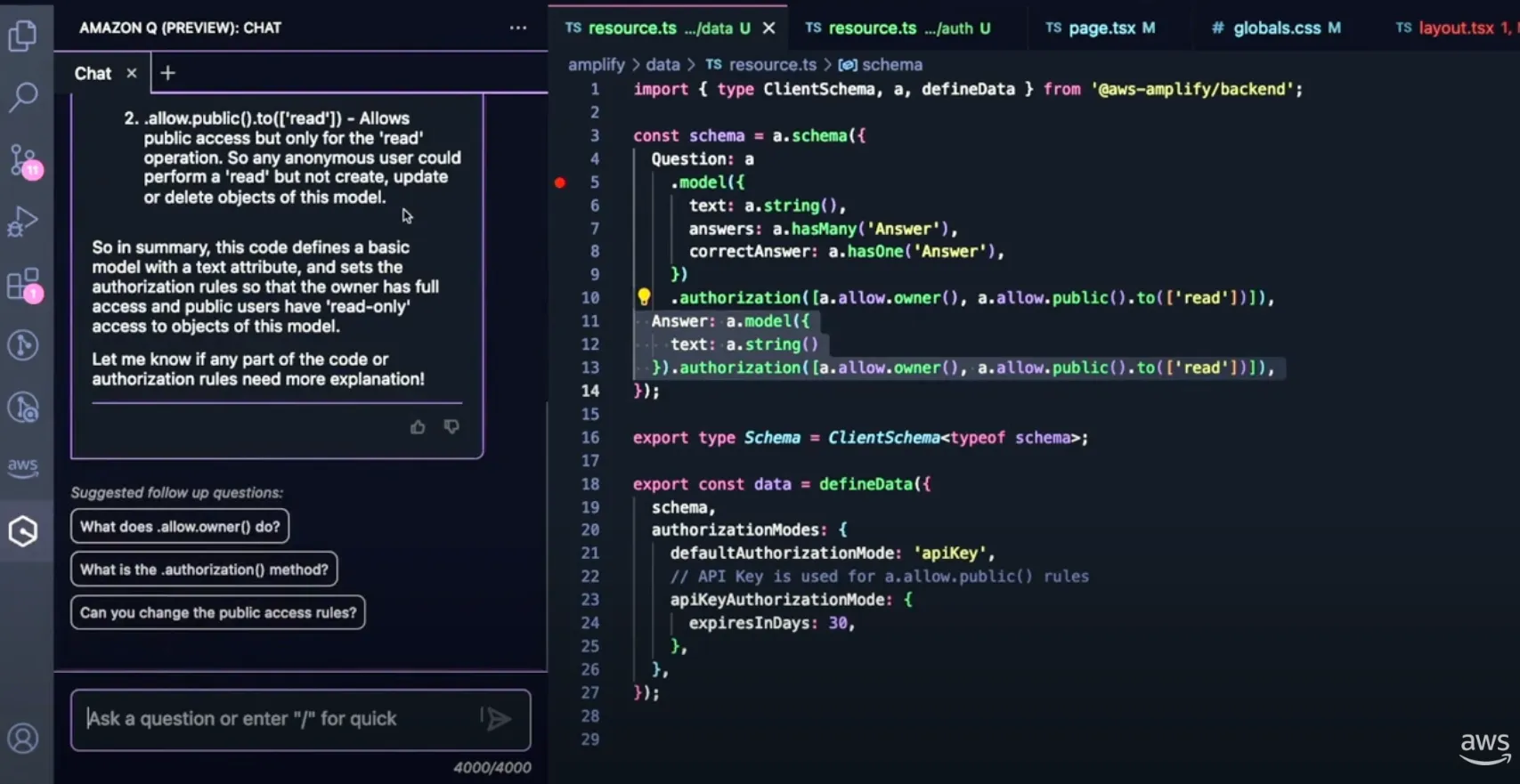Open the Accounts menu icon

coord(23,738)
